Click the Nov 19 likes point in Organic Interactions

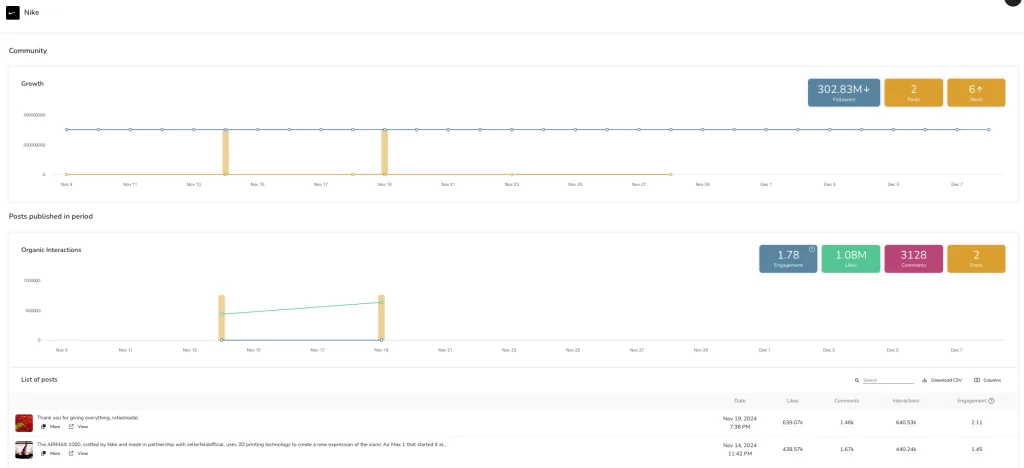pyautogui.click(x=381, y=302)
